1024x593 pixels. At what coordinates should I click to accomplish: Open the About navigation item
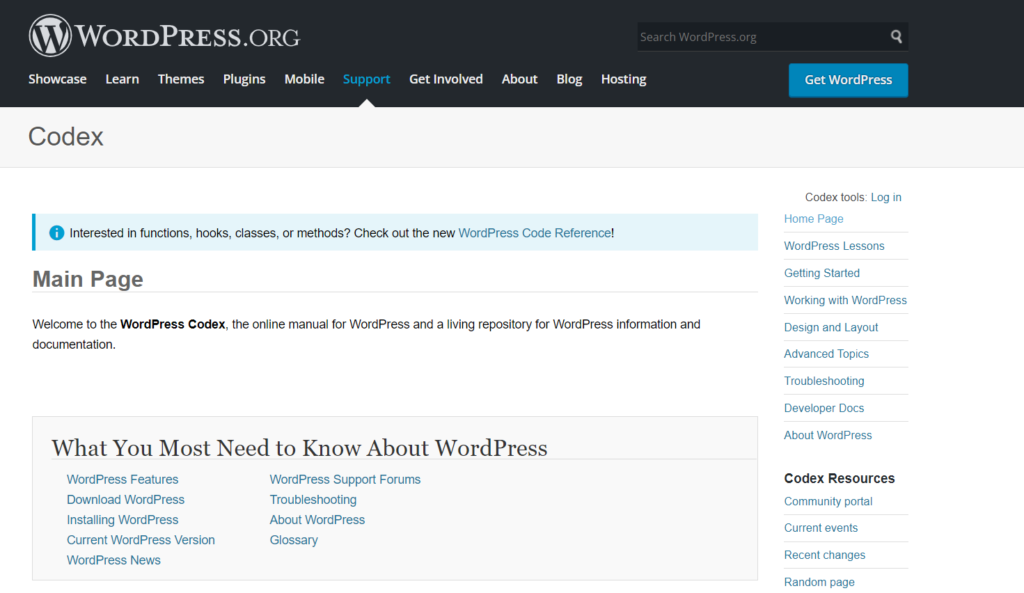pos(519,79)
